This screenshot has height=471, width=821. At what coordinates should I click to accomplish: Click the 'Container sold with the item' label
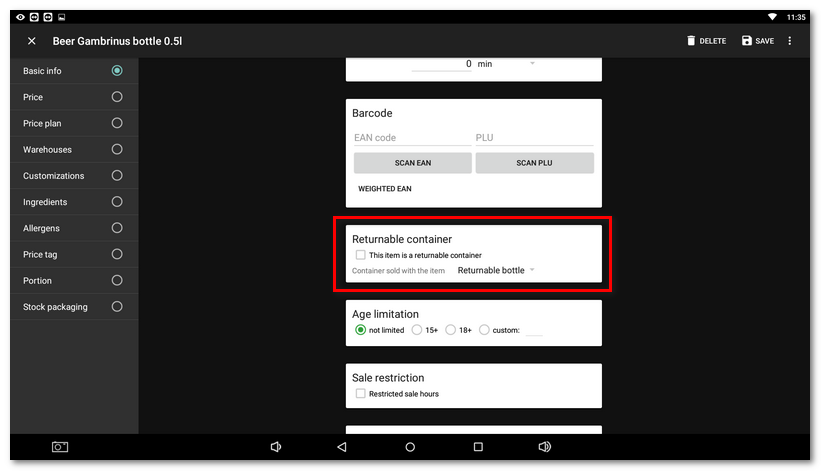[398, 271]
